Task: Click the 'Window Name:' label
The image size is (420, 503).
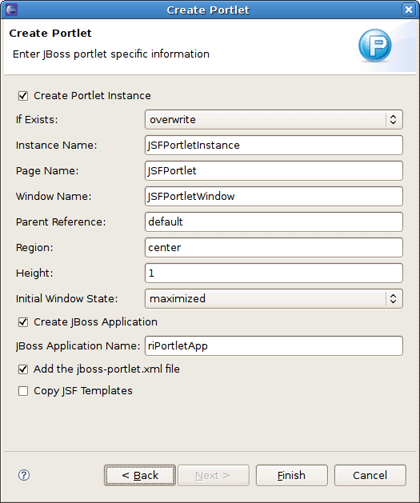Action: pyautogui.click(x=54, y=196)
